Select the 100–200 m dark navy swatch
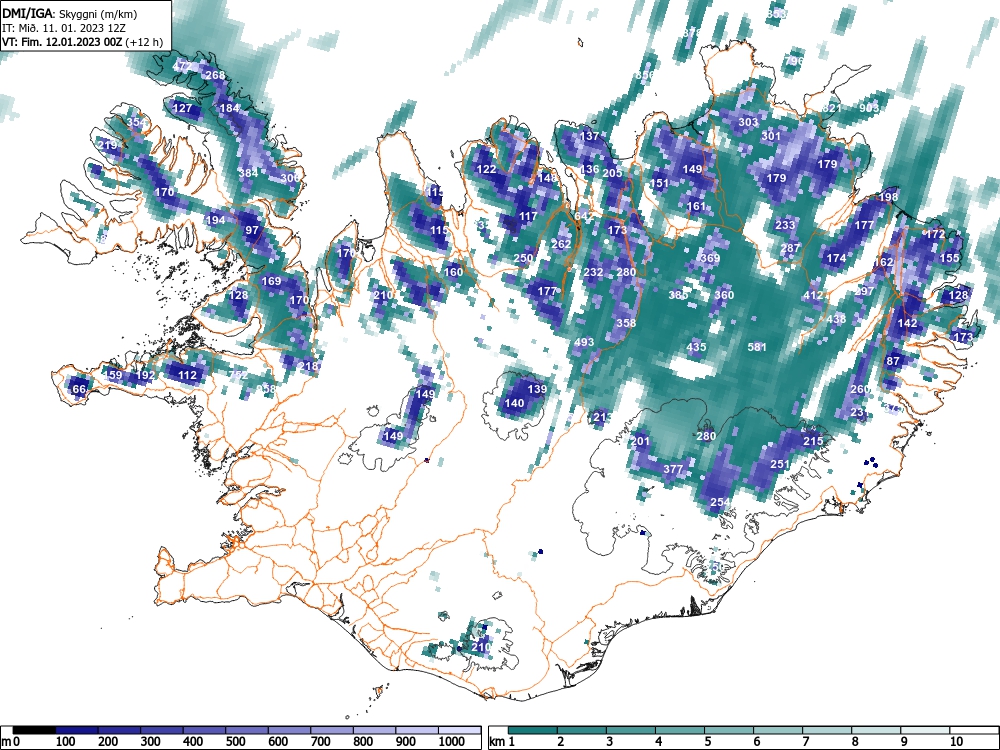This screenshot has height=750, width=1000. coord(77,730)
